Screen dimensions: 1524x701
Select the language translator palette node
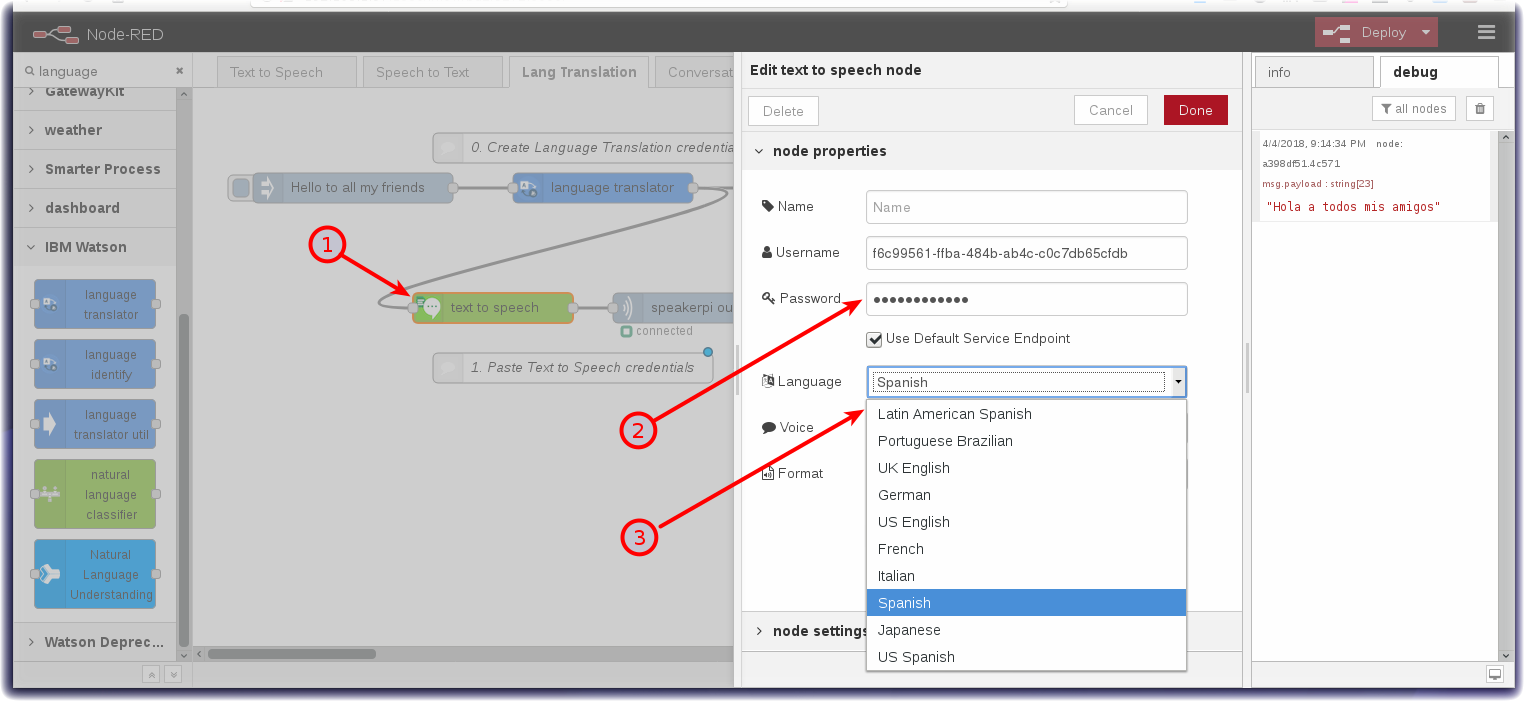point(95,304)
